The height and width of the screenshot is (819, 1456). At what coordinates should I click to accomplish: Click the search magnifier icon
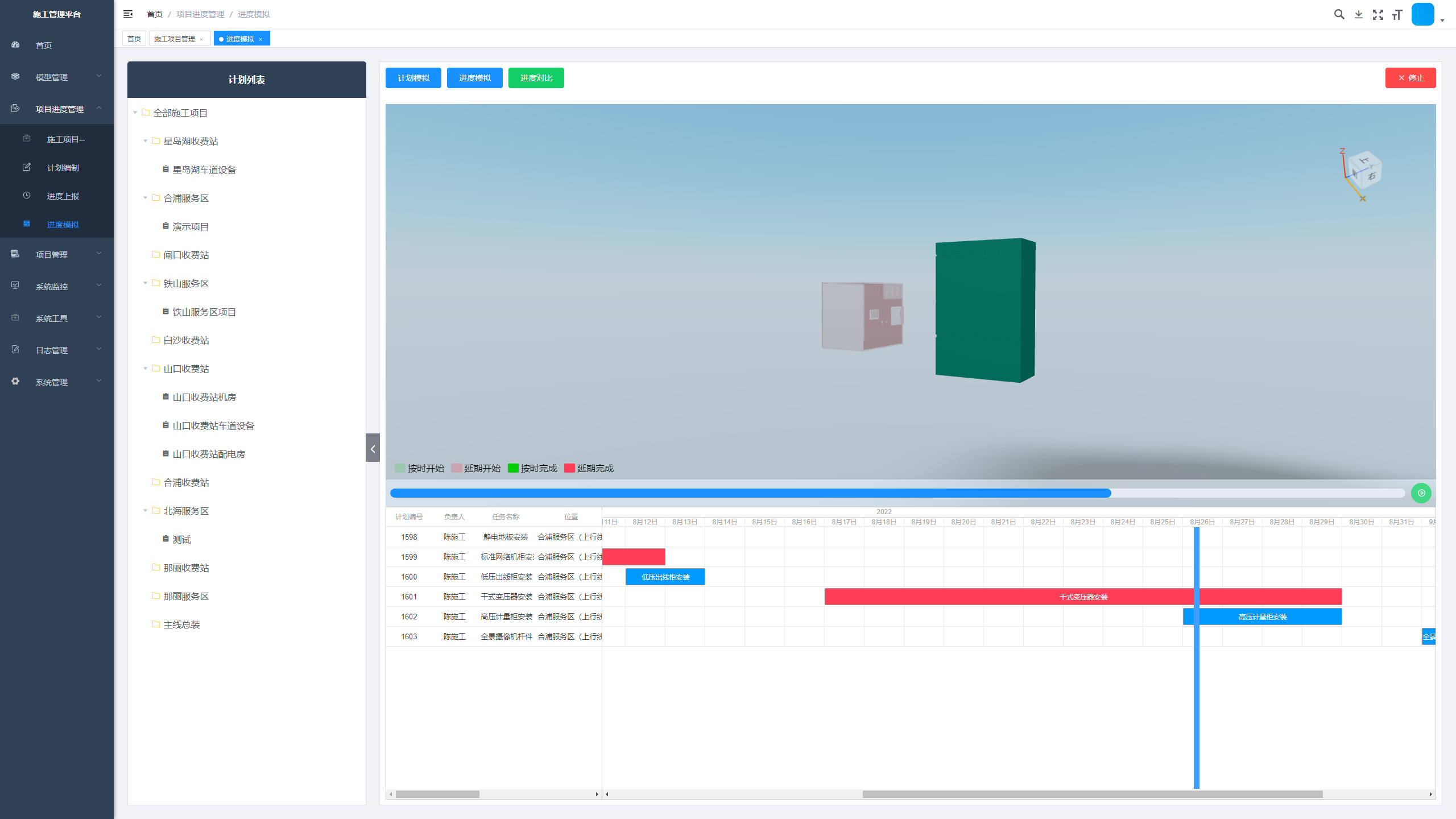pyautogui.click(x=1339, y=14)
